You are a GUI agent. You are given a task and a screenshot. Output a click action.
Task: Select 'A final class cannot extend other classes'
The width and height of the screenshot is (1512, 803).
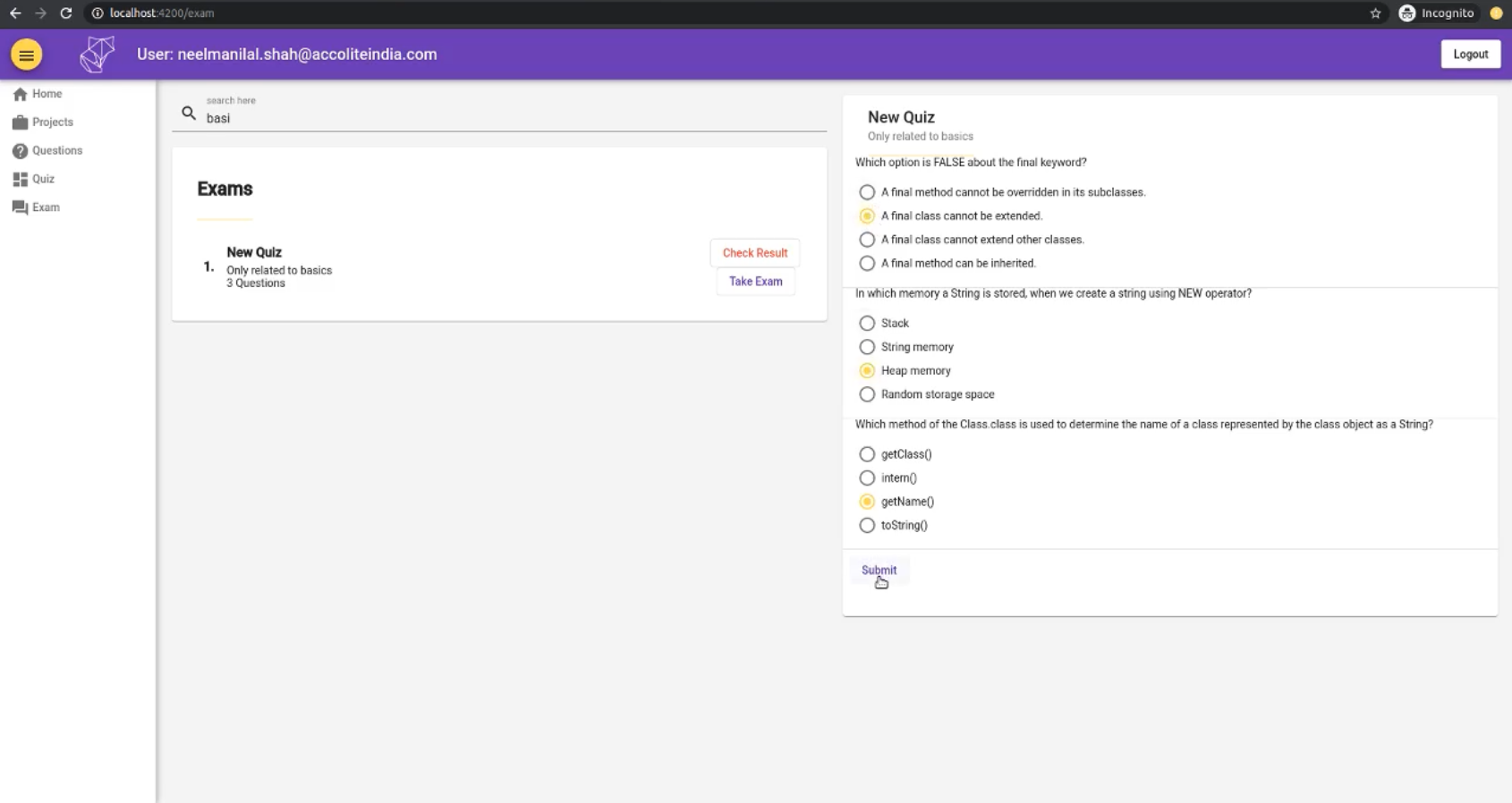pos(867,240)
